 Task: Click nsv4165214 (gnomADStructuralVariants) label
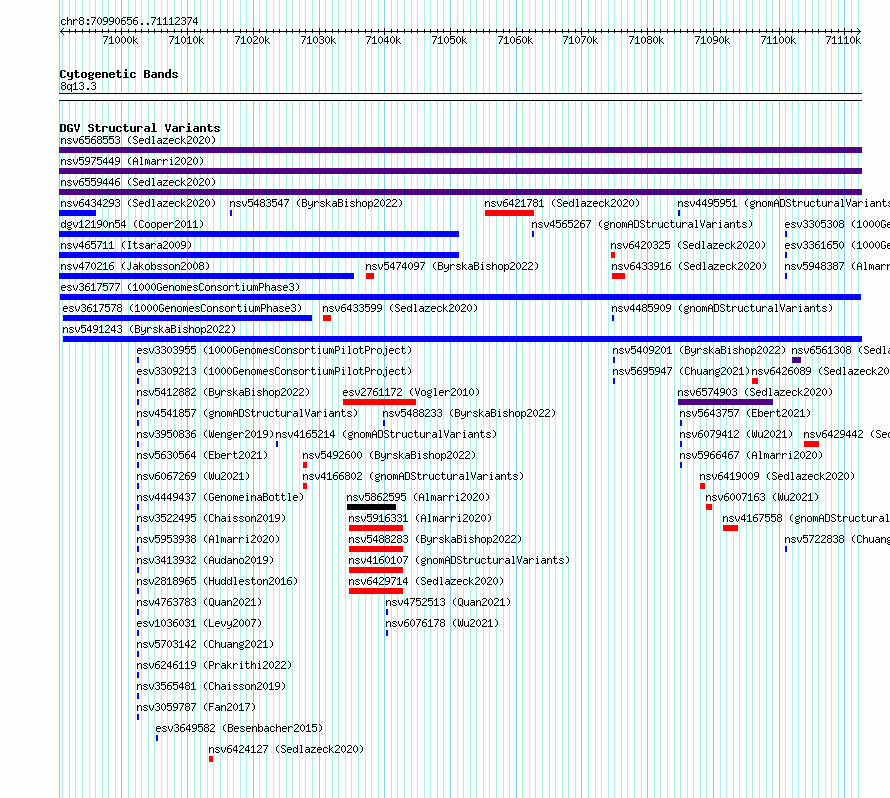click(386, 434)
